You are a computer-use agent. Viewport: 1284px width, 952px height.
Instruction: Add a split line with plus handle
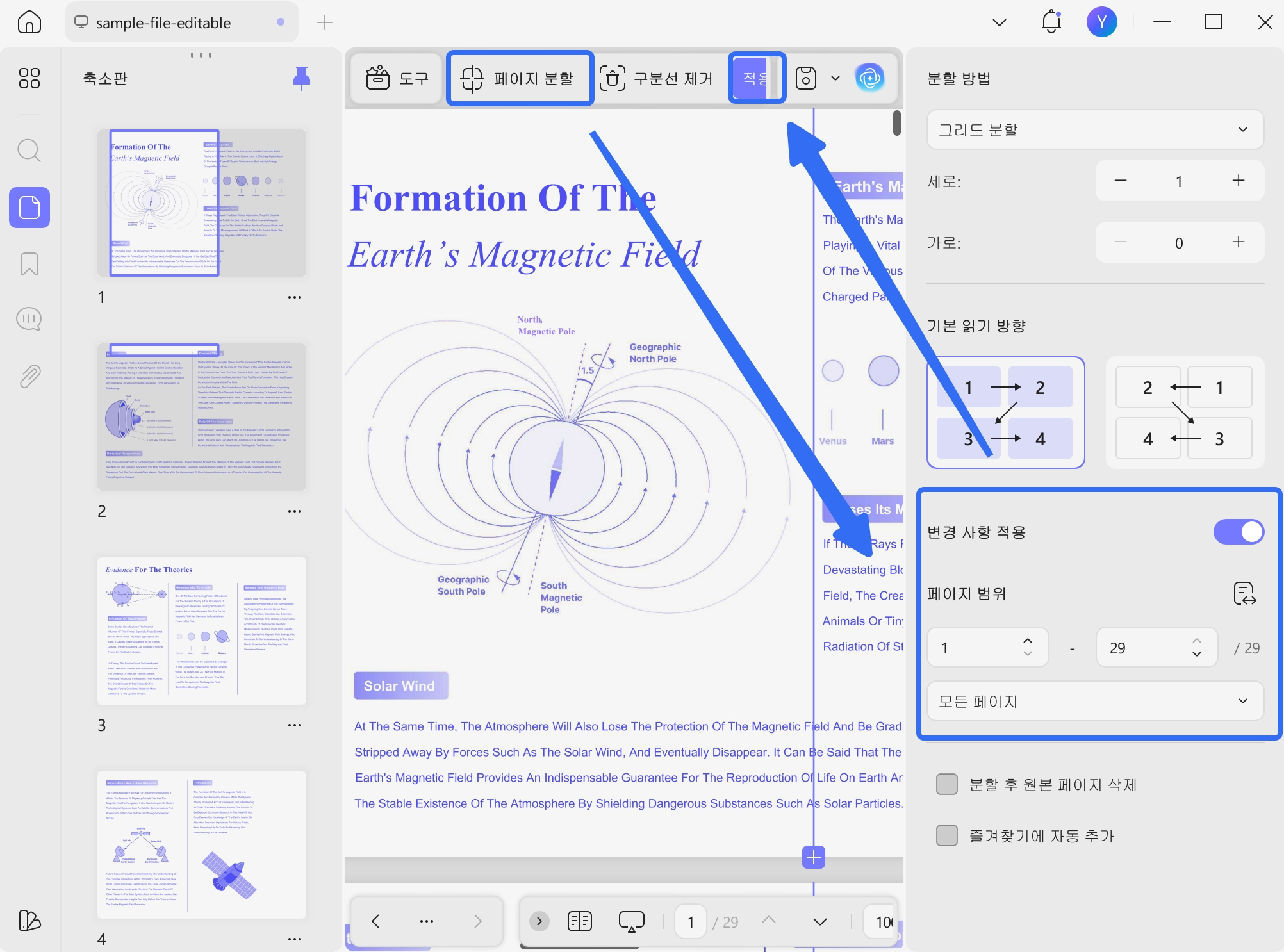[x=814, y=857]
